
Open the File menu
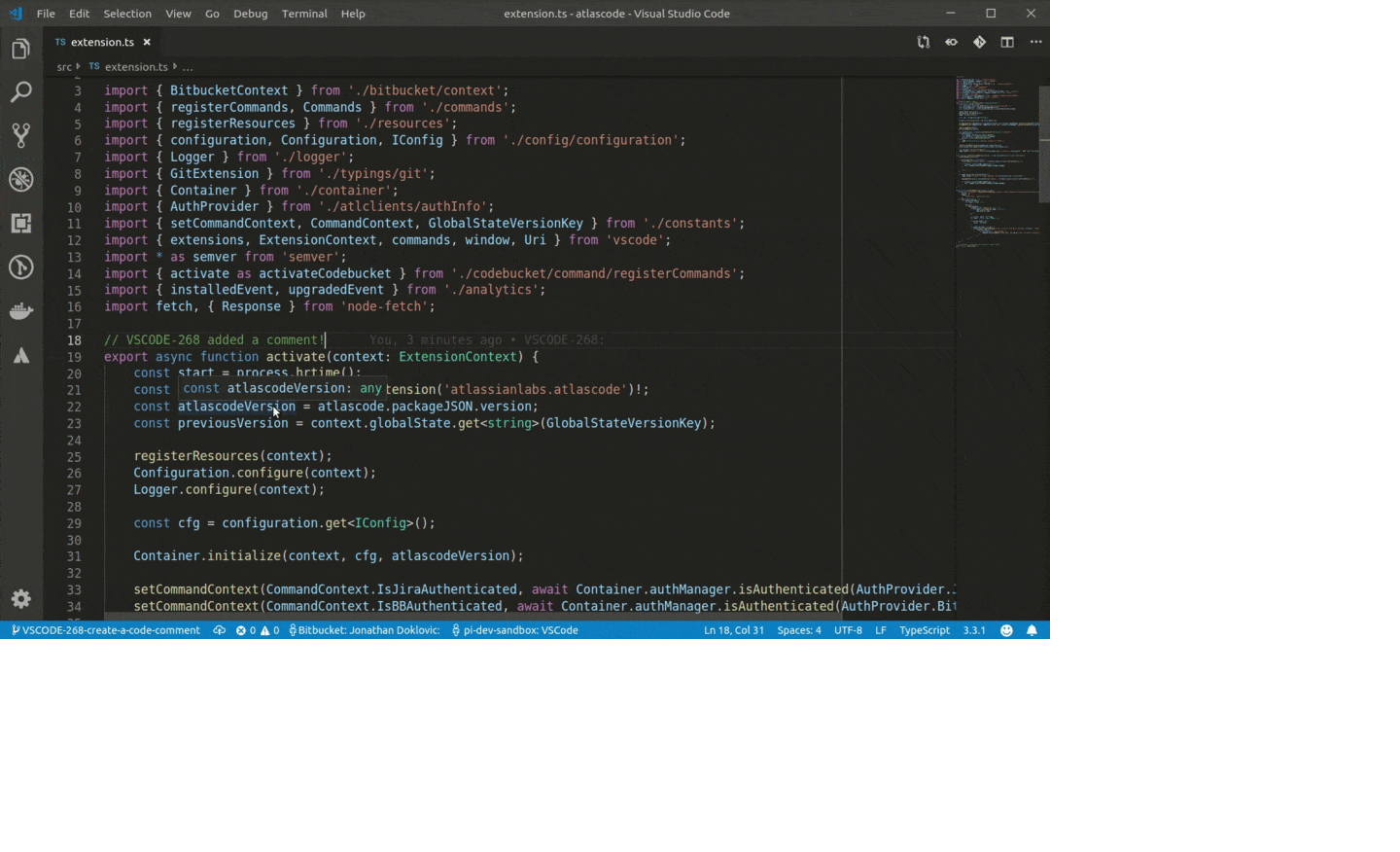[x=46, y=14]
